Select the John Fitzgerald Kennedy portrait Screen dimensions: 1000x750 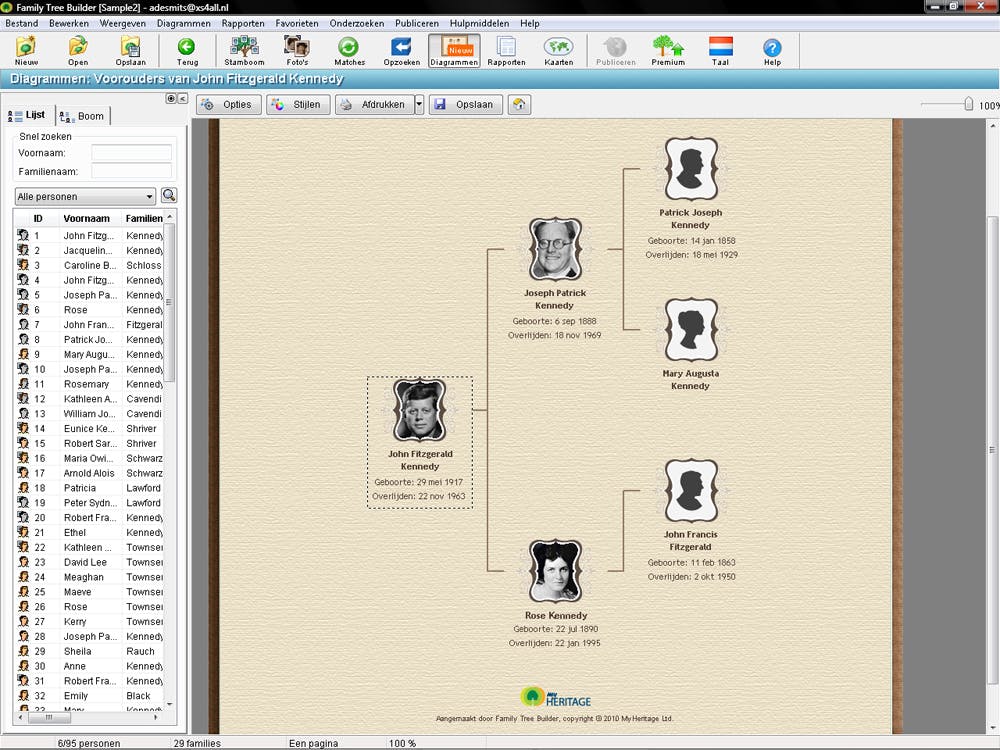pos(419,411)
